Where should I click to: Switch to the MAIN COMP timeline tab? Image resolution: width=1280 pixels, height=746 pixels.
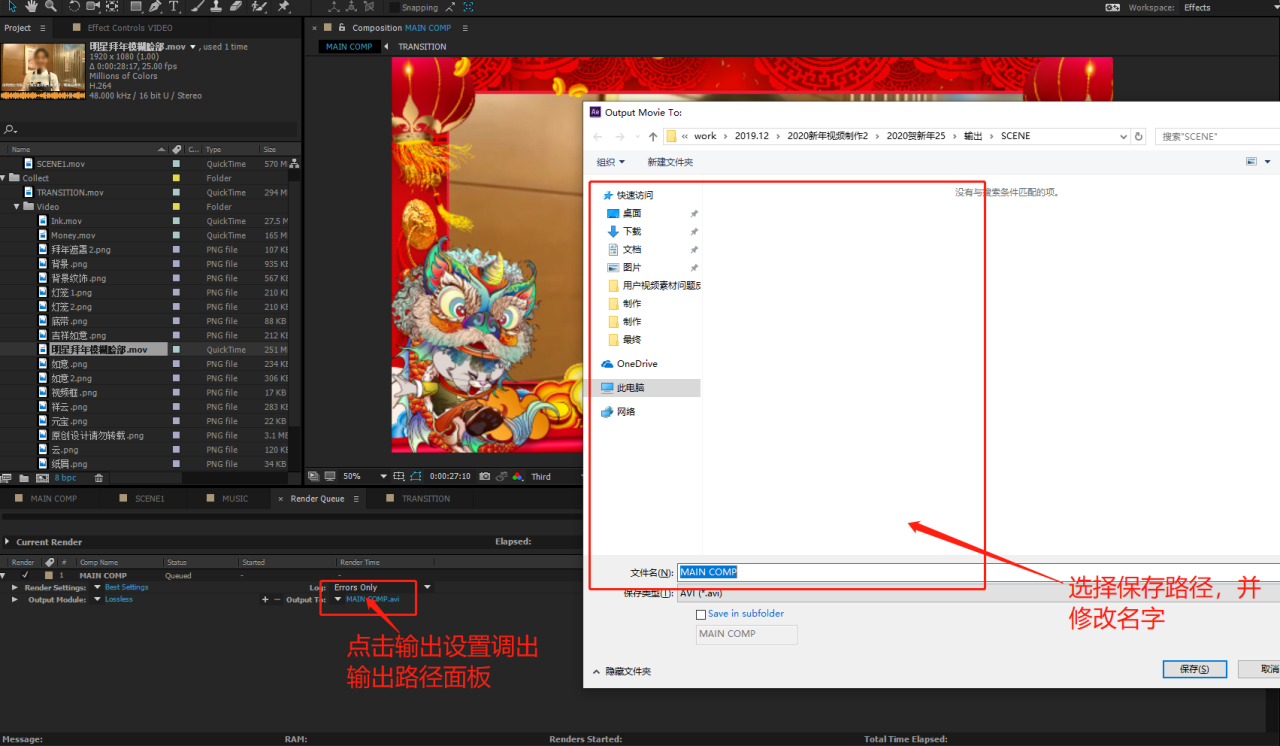pos(53,498)
